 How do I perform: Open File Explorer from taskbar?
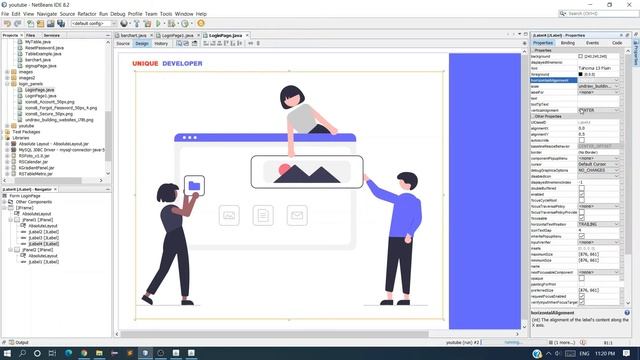99,353
